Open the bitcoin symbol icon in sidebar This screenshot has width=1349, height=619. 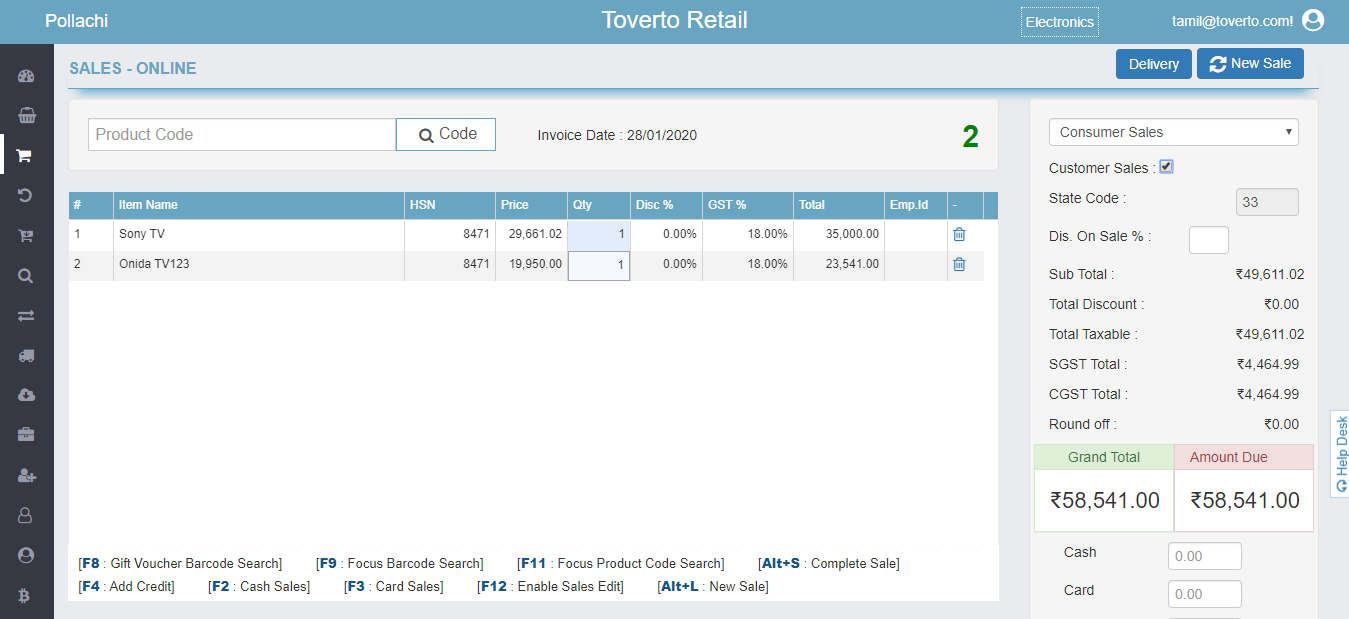pos(26,595)
